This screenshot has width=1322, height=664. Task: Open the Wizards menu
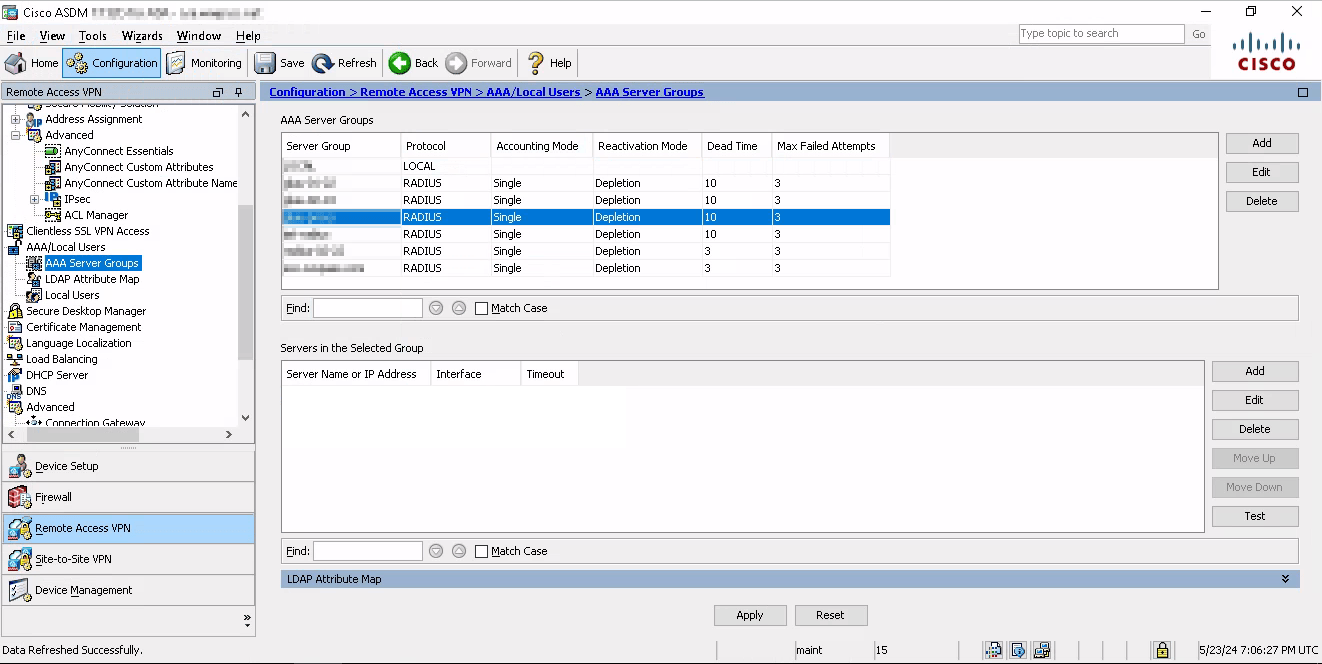tap(142, 36)
